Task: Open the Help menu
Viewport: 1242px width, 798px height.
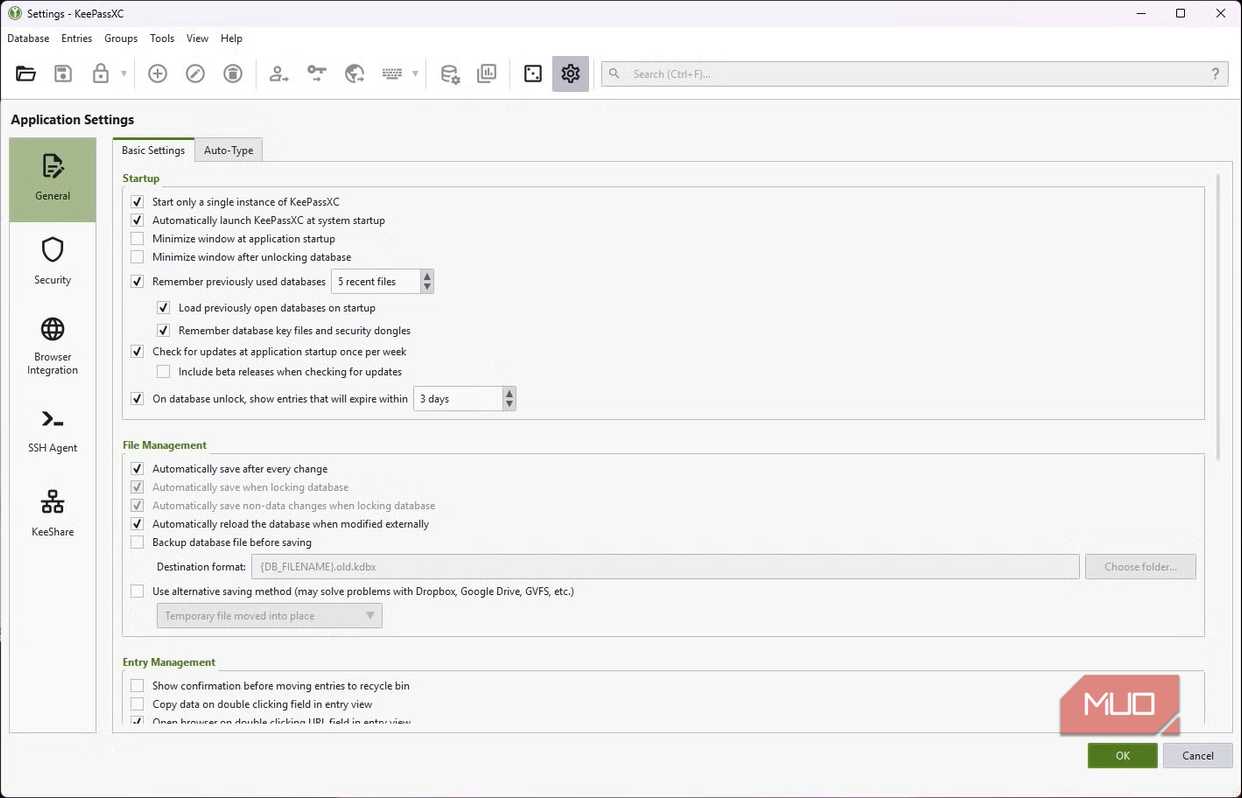Action: click(x=231, y=38)
